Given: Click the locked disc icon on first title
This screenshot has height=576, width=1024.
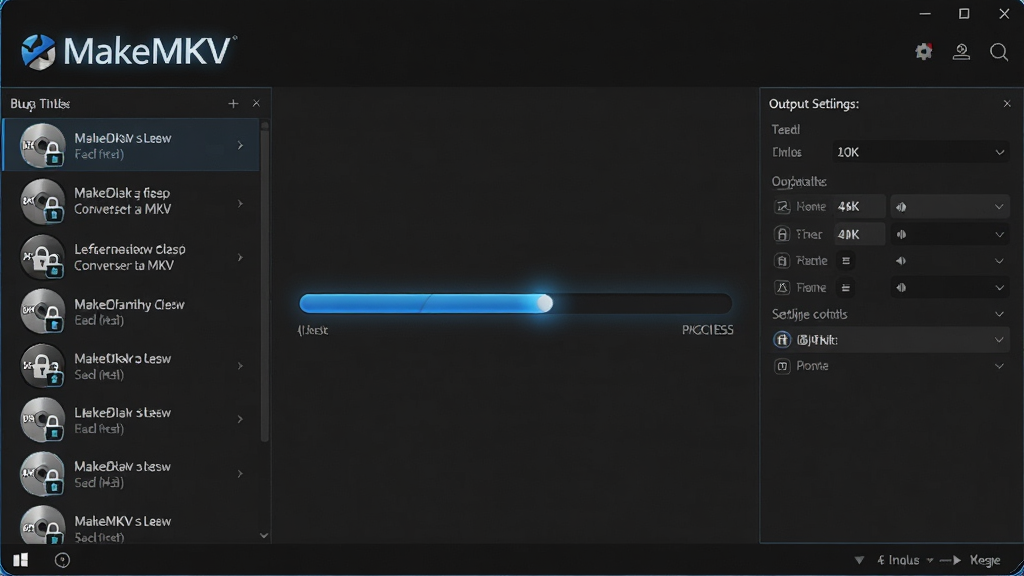Looking at the screenshot, I should point(43,145).
